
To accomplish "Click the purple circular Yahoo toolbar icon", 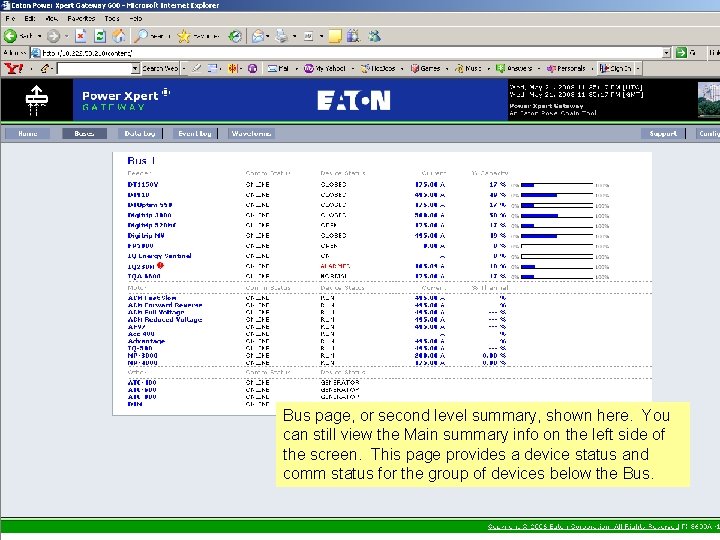I will click(x=252, y=68).
